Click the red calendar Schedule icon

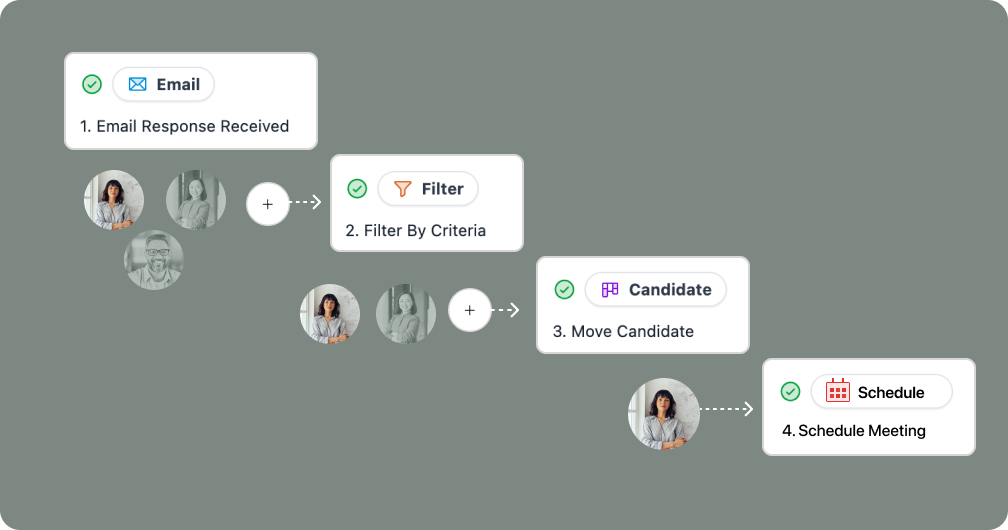[x=838, y=390]
